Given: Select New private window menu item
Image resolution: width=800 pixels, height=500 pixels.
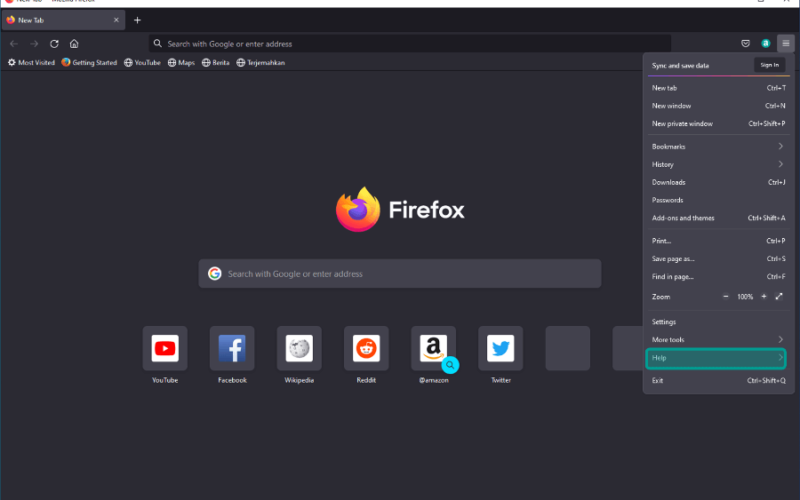Looking at the screenshot, I should (718, 123).
